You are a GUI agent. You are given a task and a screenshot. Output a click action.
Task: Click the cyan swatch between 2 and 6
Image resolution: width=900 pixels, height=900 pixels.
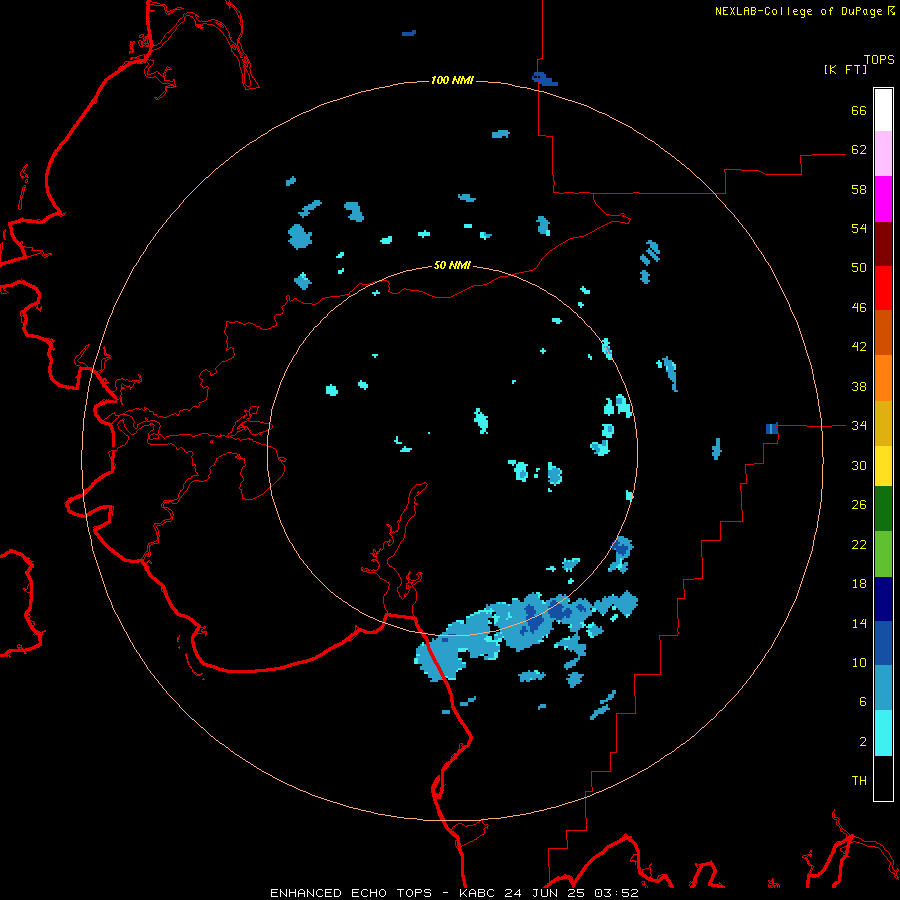(883, 733)
